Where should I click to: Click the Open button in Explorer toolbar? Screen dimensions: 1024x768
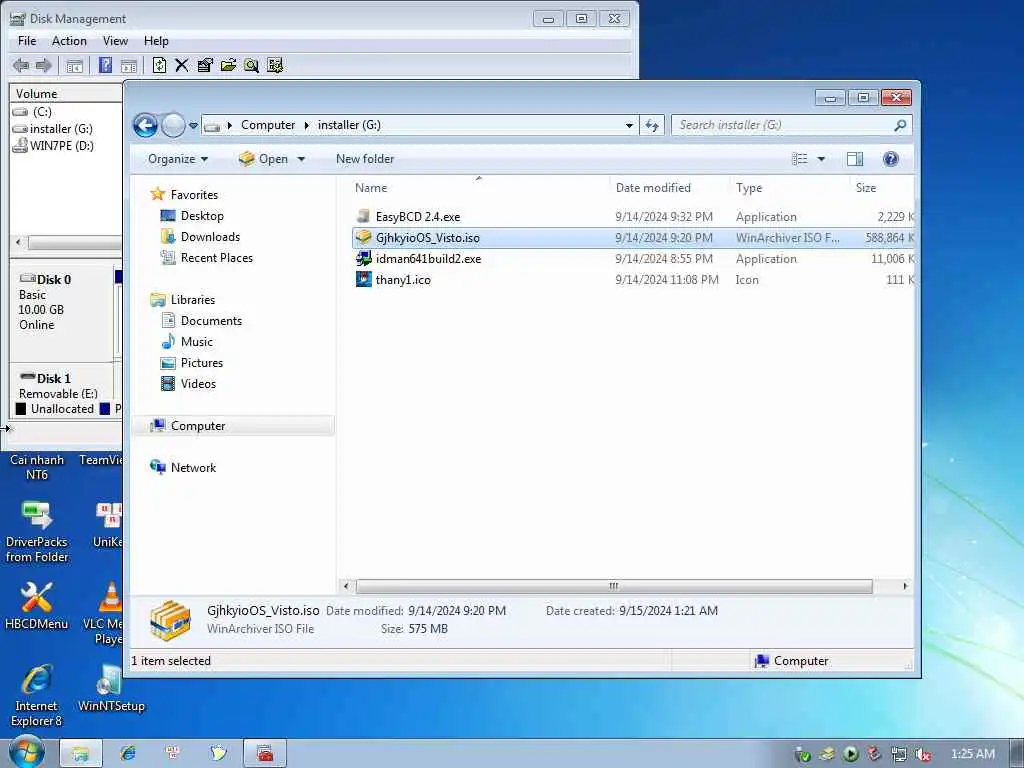click(265, 159)
